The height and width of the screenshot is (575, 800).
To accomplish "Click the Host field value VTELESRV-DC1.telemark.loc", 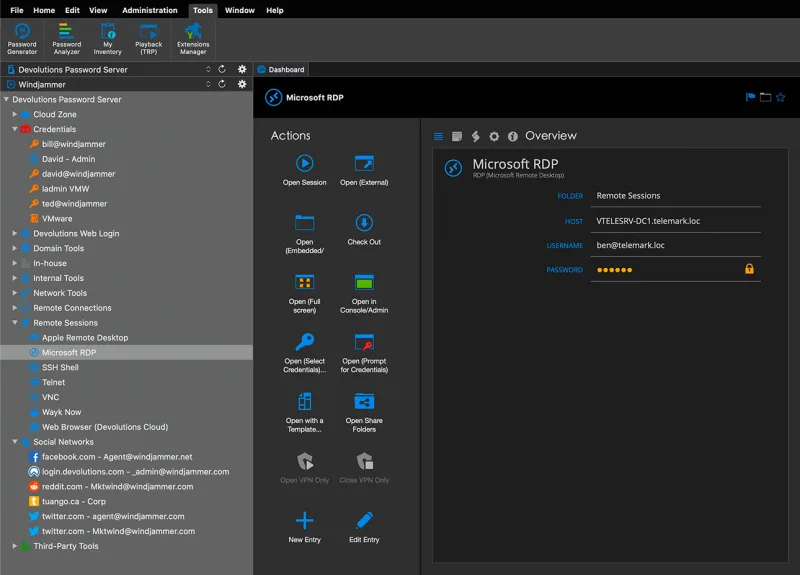I will [676, 221].
